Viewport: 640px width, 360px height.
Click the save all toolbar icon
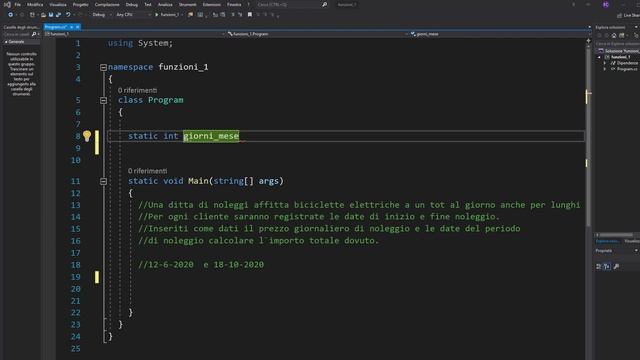pos(58,15)
